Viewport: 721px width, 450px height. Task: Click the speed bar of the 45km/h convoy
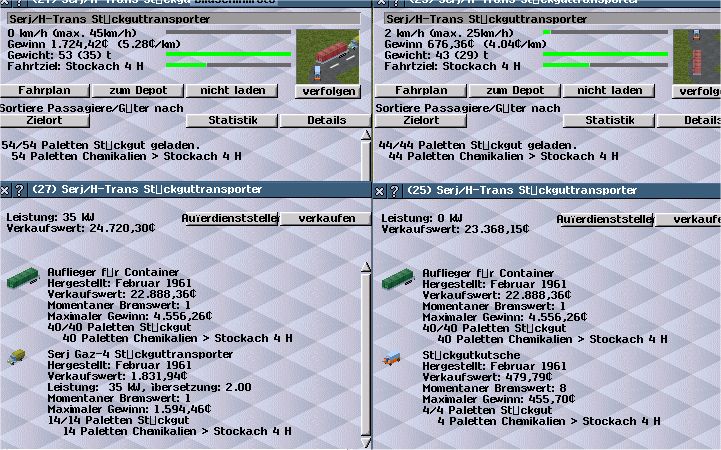click(228, 32)
